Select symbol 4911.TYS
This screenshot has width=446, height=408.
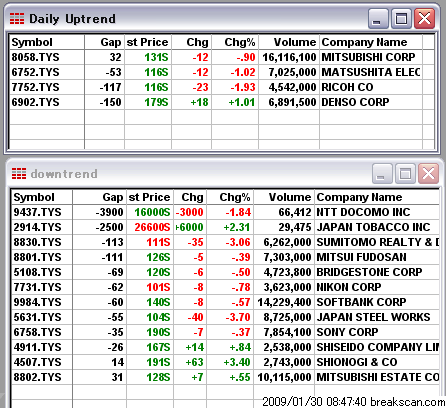[37, 347]
